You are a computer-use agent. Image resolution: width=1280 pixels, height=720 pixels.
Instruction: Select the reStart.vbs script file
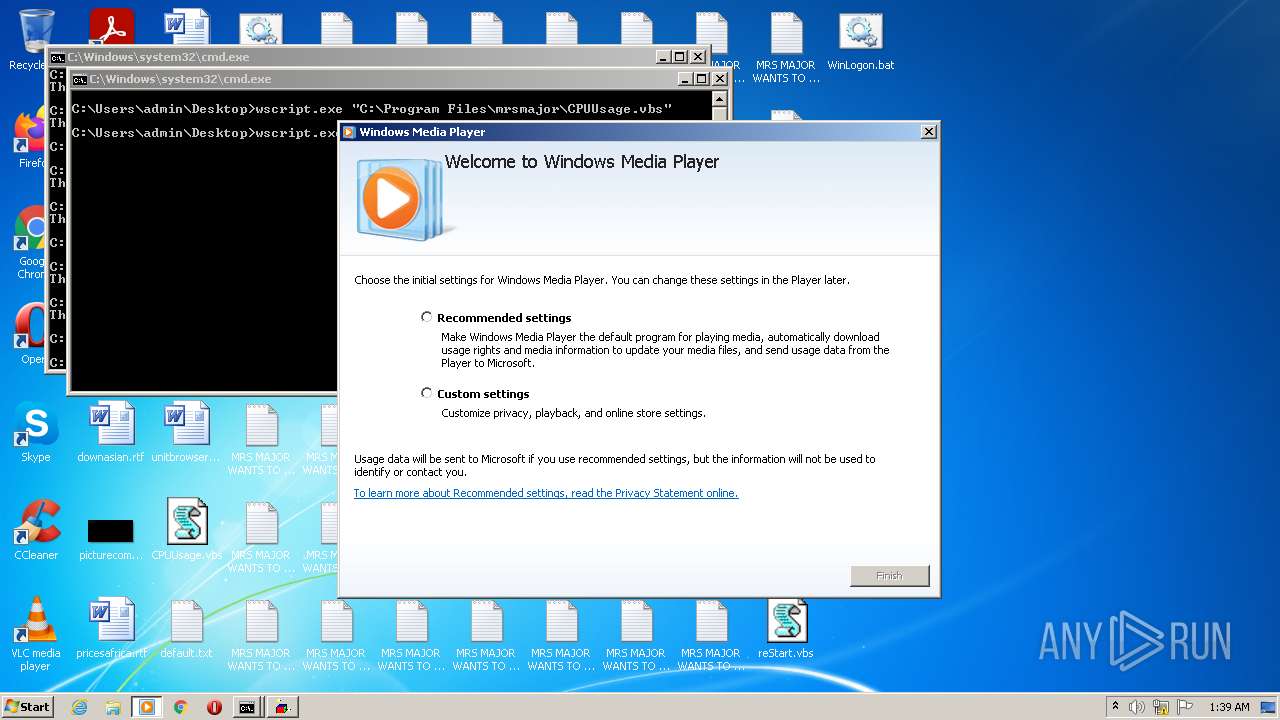[x=786, y=629]
